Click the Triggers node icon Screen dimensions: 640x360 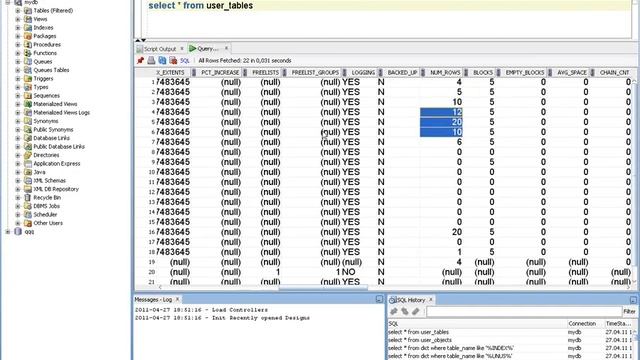pyautogui.click(x=28, y=79)
